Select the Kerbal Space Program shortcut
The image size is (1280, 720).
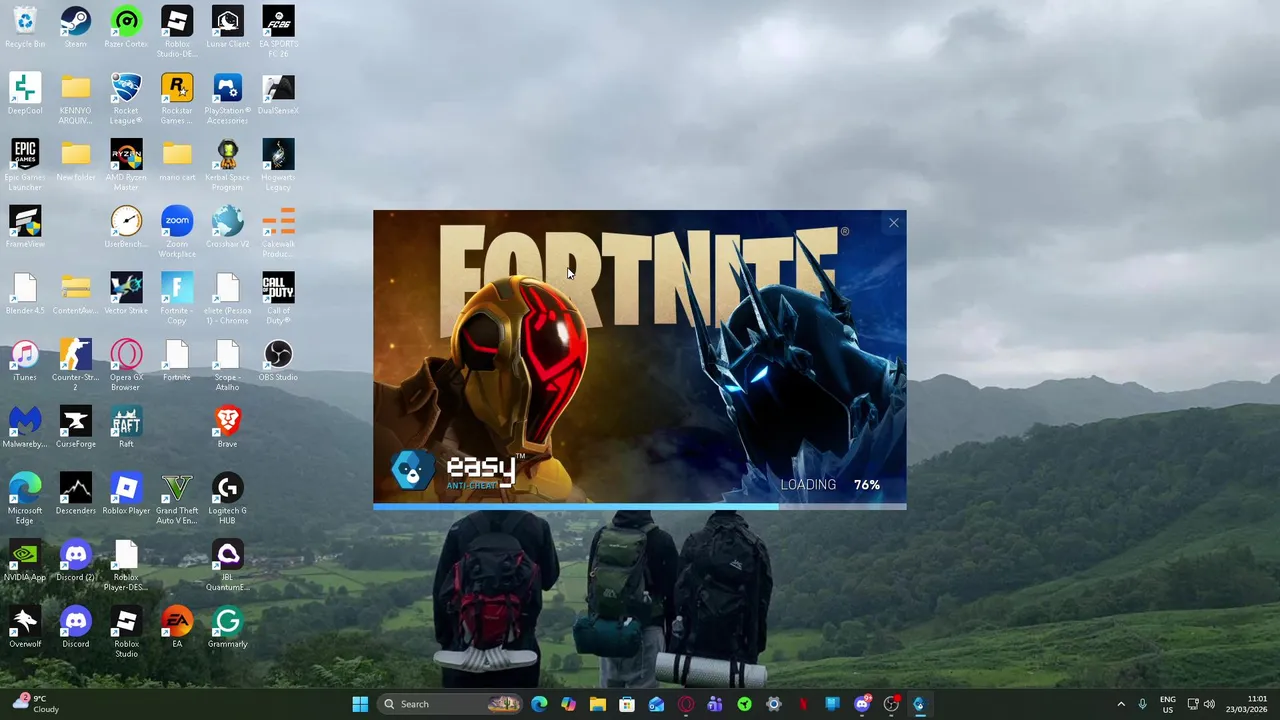click(228, 166)
